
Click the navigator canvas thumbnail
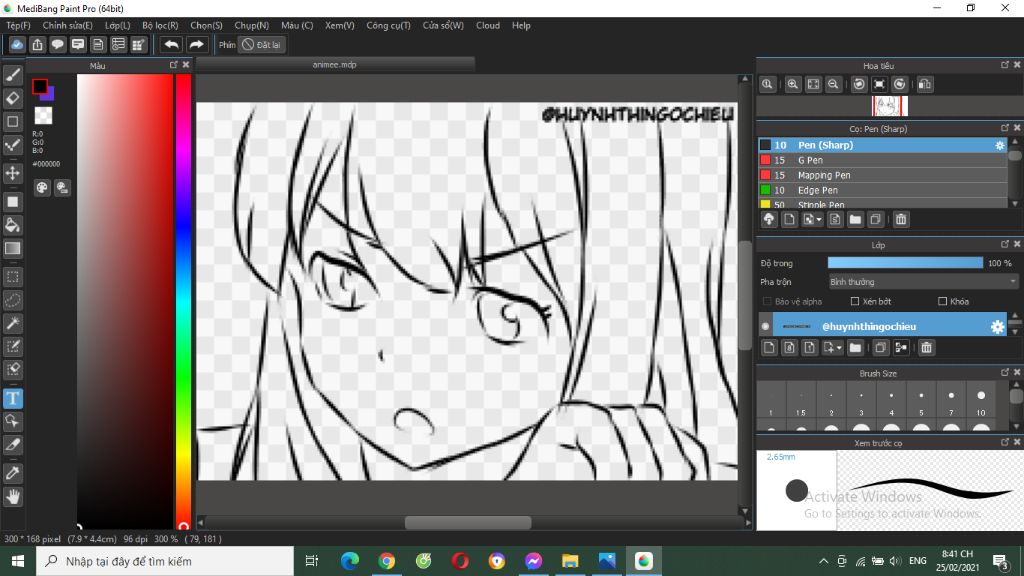[x=889, y=106]
